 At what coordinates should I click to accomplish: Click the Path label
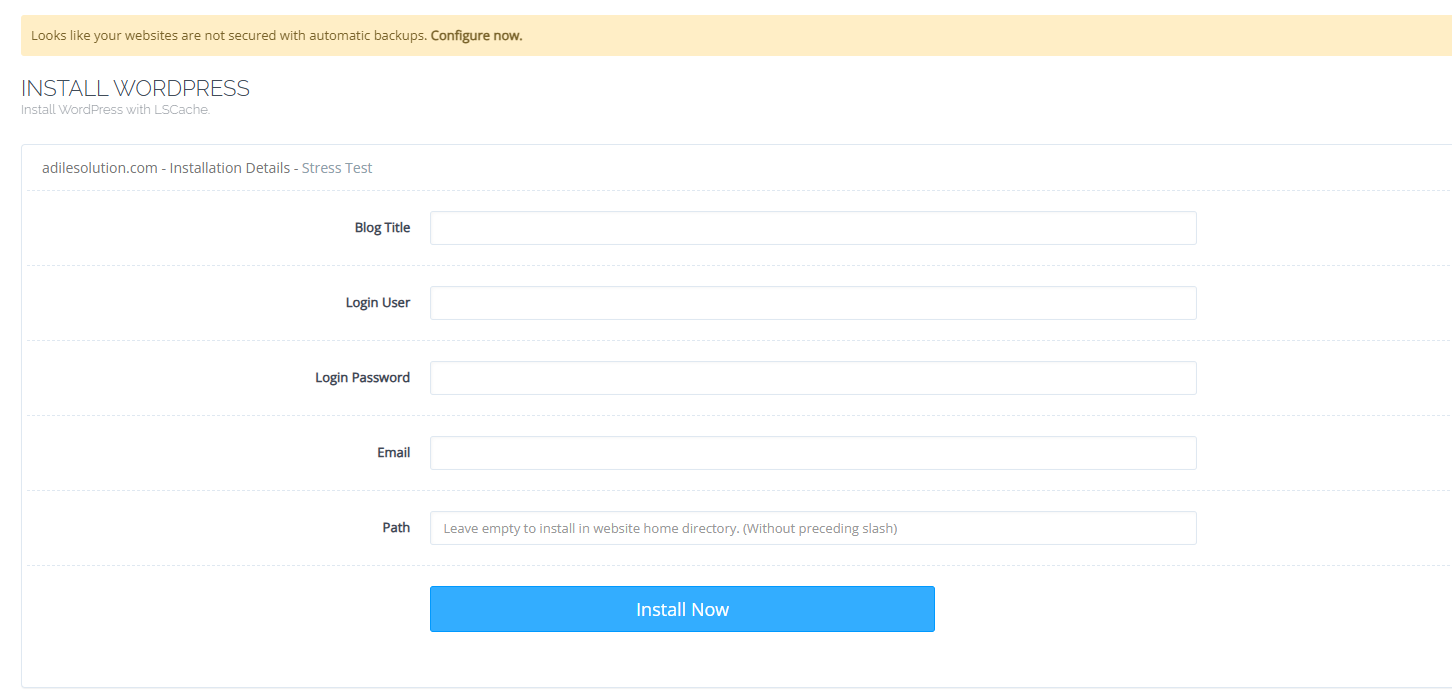click(x=396, y=528)
